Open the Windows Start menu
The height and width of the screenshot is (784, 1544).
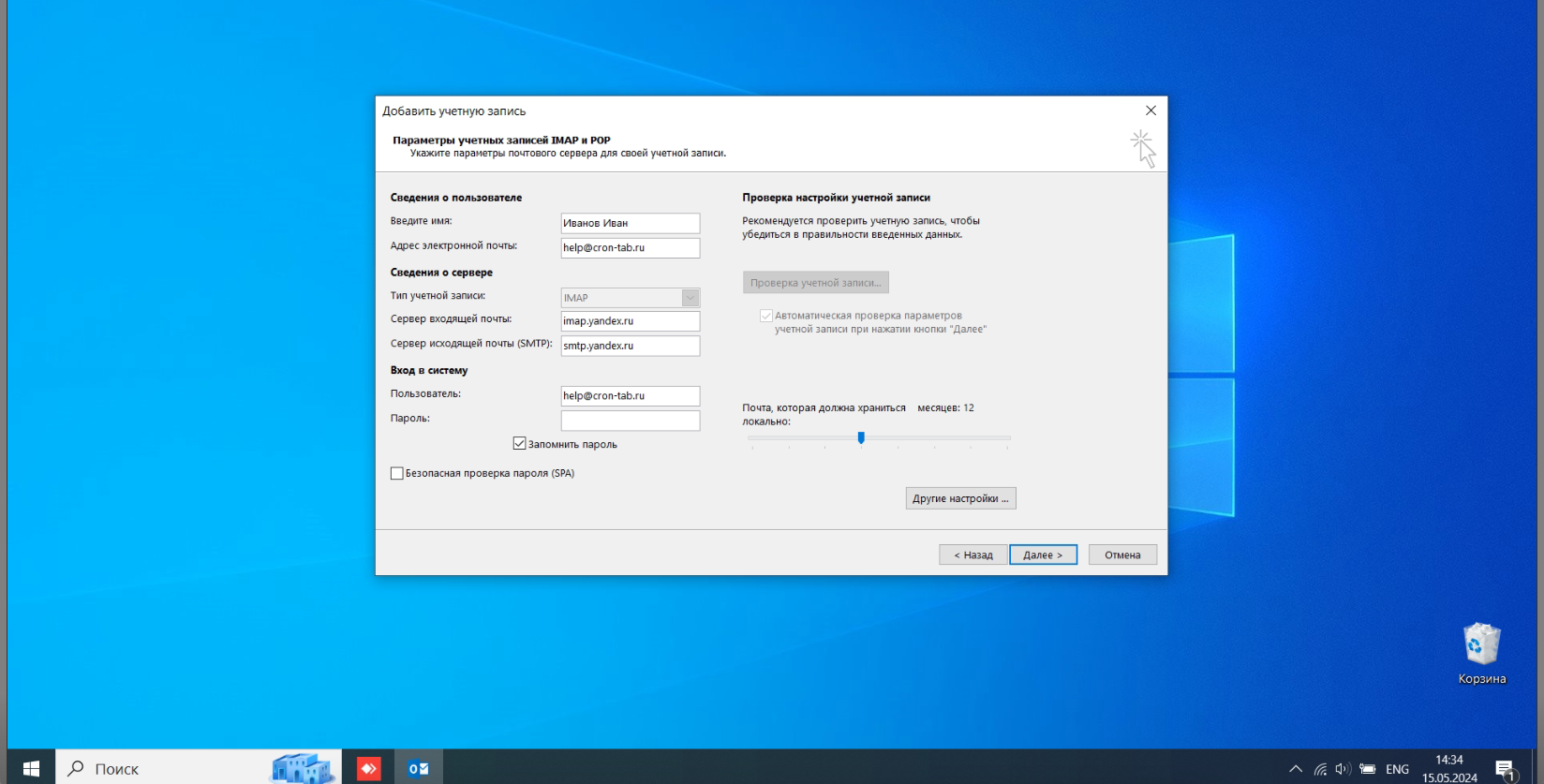coord(31,768)
